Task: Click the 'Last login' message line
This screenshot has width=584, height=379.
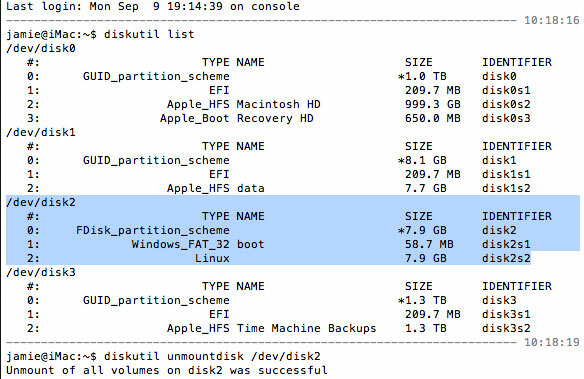Action: click(x=153, y=6)
